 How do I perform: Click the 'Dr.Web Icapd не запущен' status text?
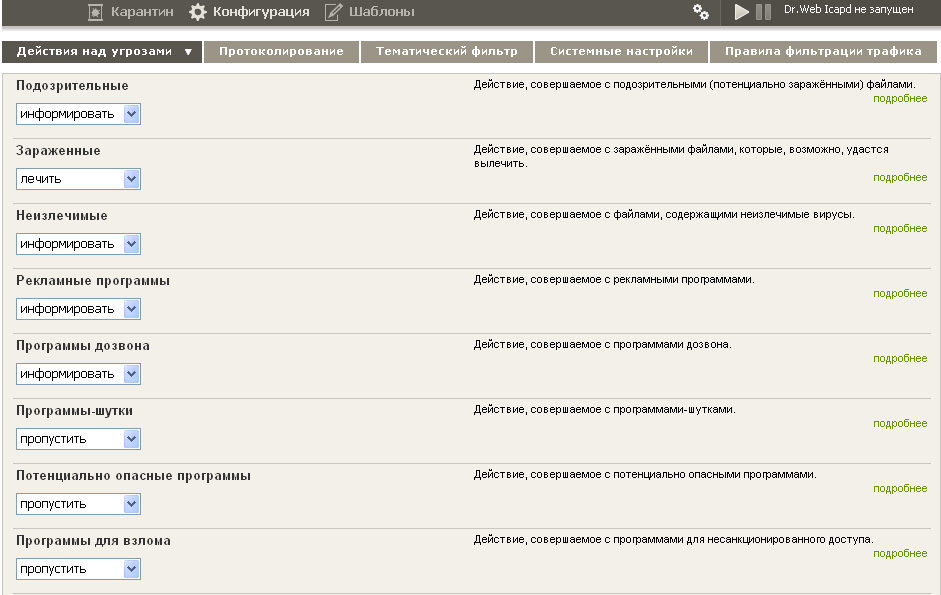[849, 10]
